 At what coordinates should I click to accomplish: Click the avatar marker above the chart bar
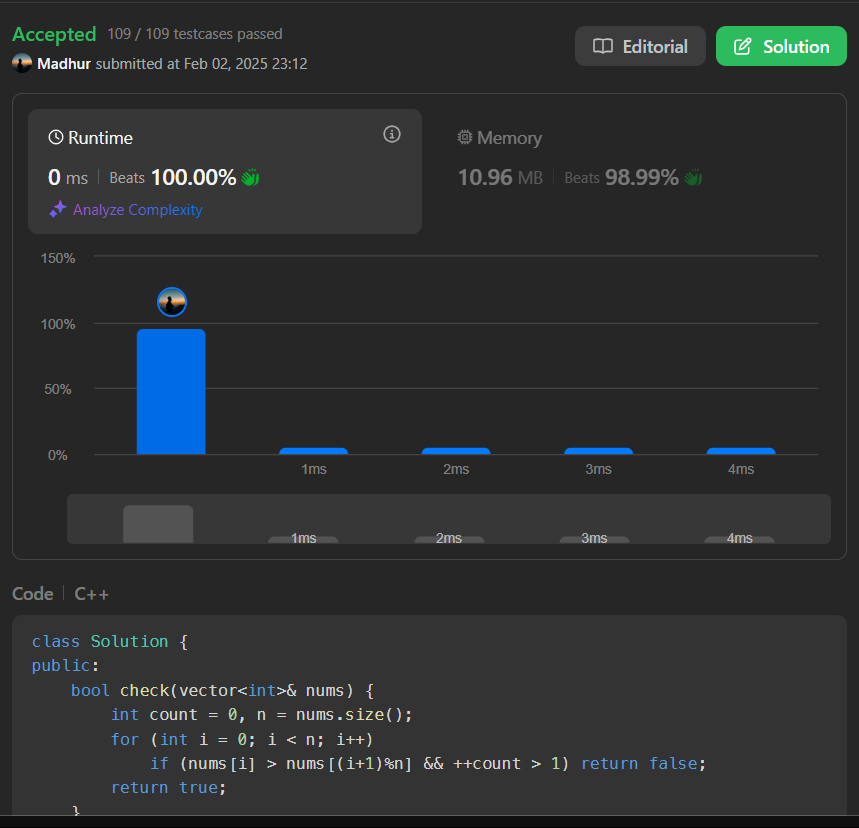point(172,302)
